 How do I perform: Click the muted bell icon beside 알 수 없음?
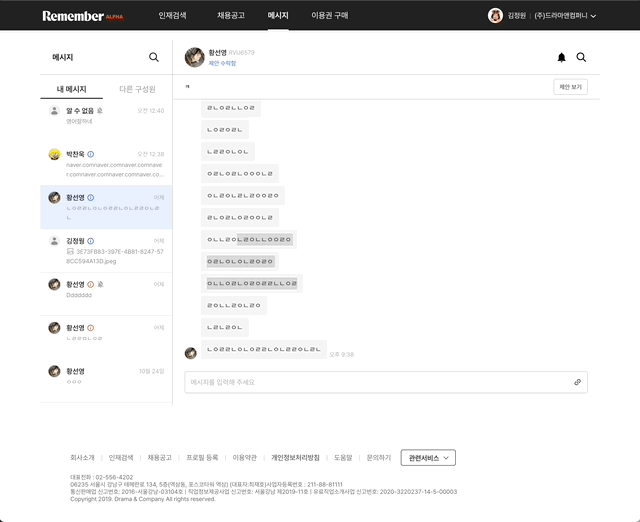point(101,111)
